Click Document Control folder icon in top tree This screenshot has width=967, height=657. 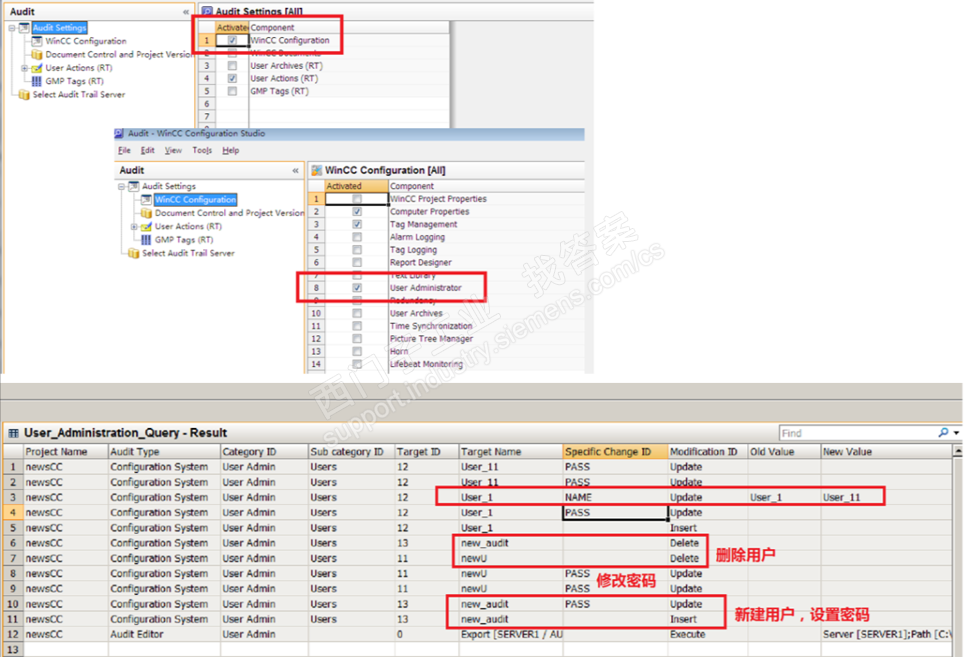click(37, 54)
